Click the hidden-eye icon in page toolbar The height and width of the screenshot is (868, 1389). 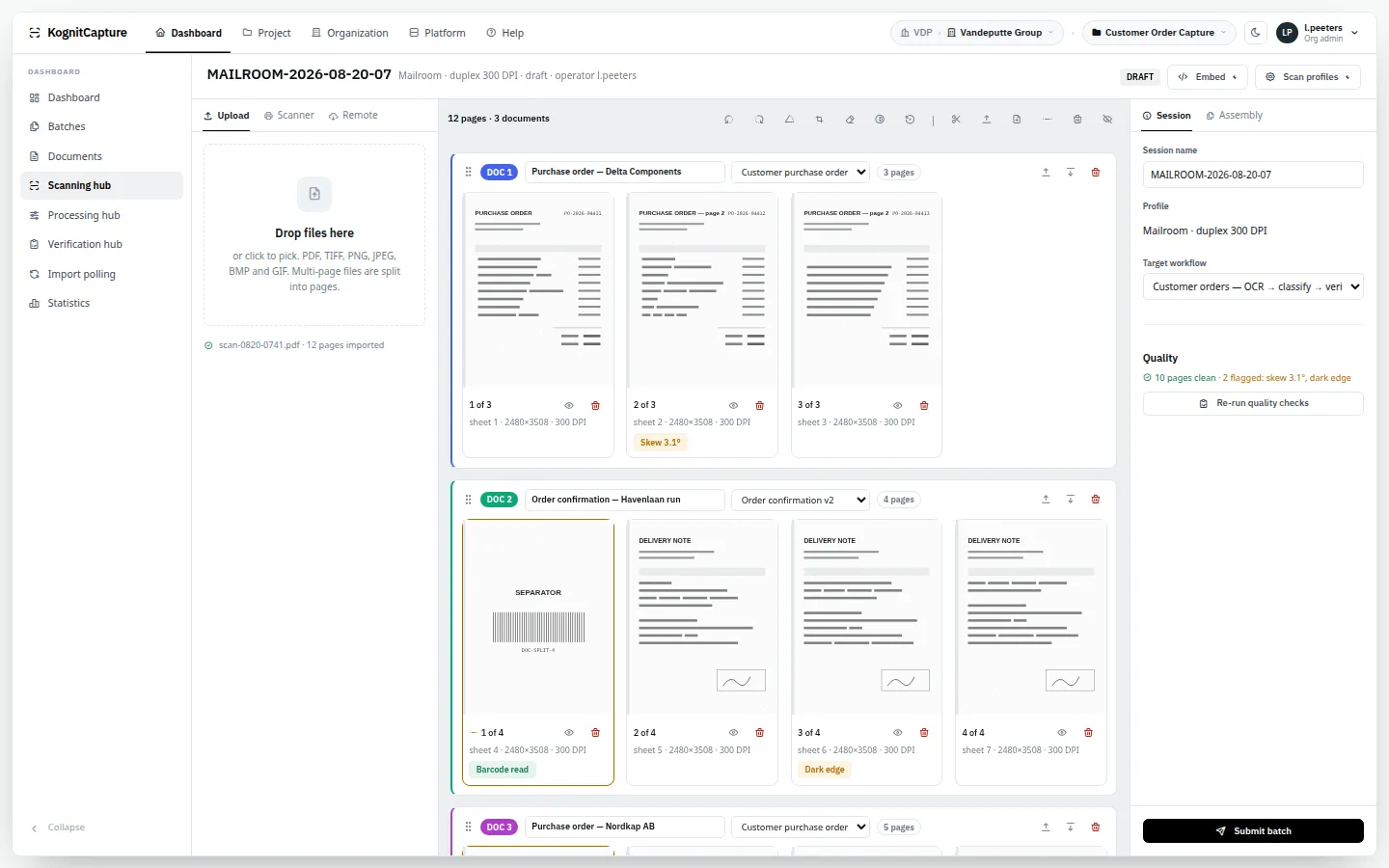[x=1107, y=120]
